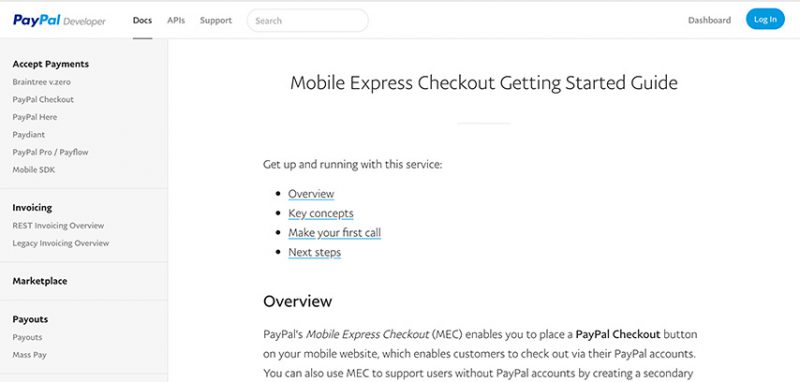Screen dimensions: 800x382
Task: Open REST Invoicing Overview
Action: (58, 225)
